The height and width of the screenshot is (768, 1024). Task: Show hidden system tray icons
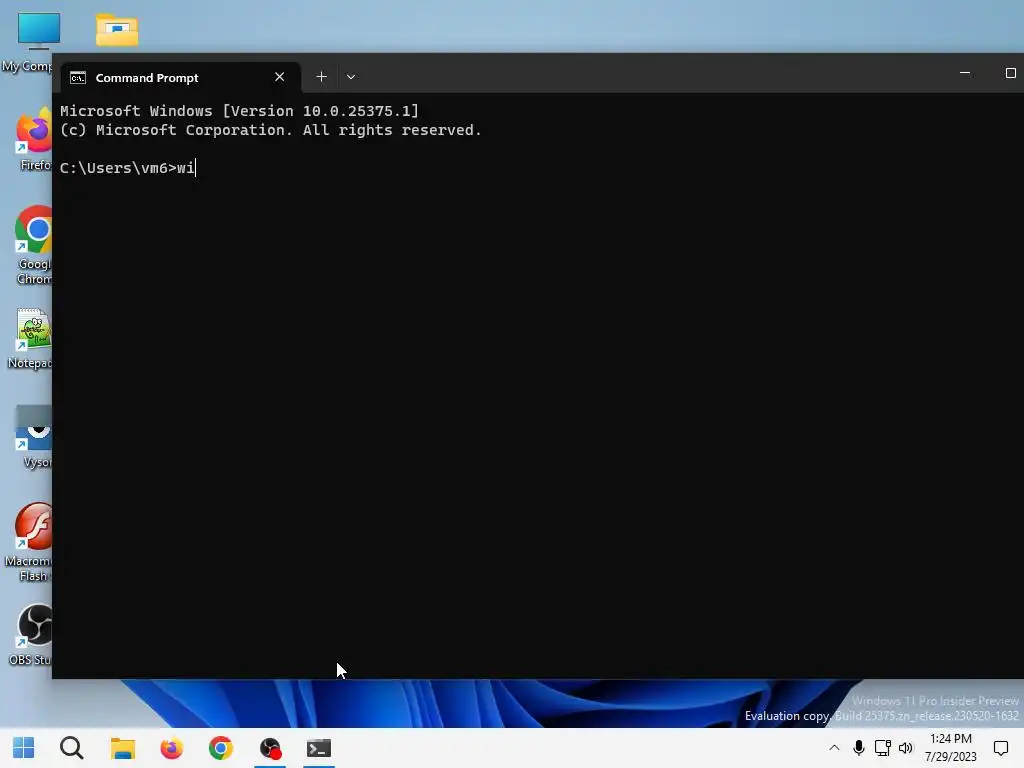(x=834, y=748)
